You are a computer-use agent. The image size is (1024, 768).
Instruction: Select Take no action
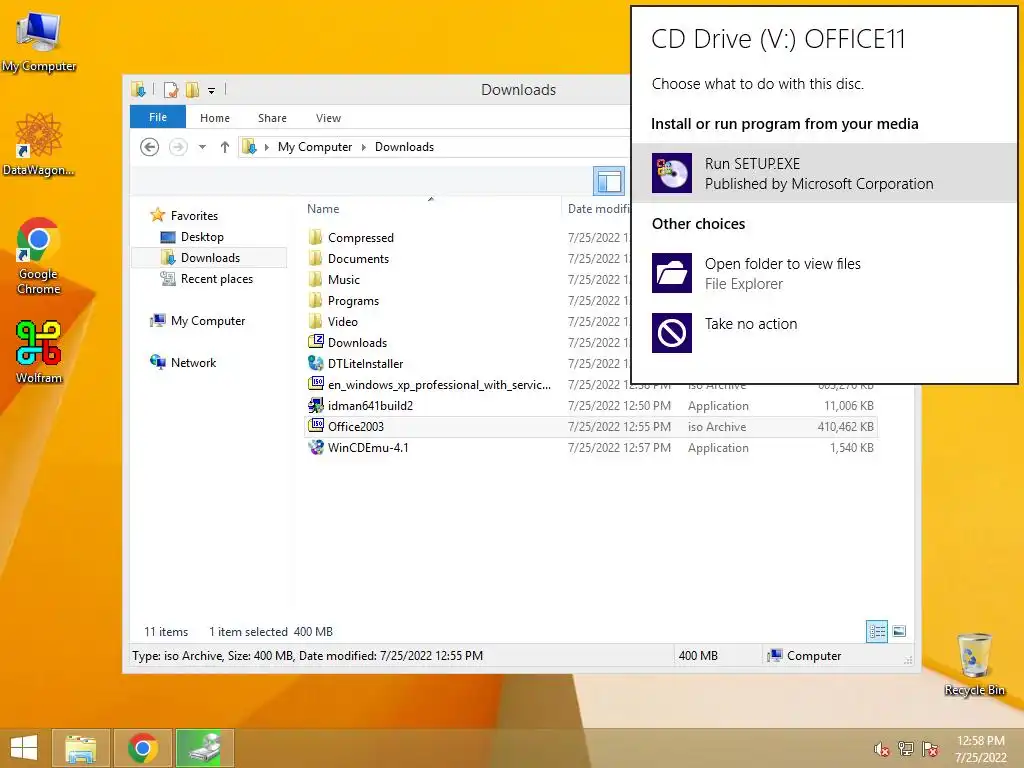(x=824, y=332)
